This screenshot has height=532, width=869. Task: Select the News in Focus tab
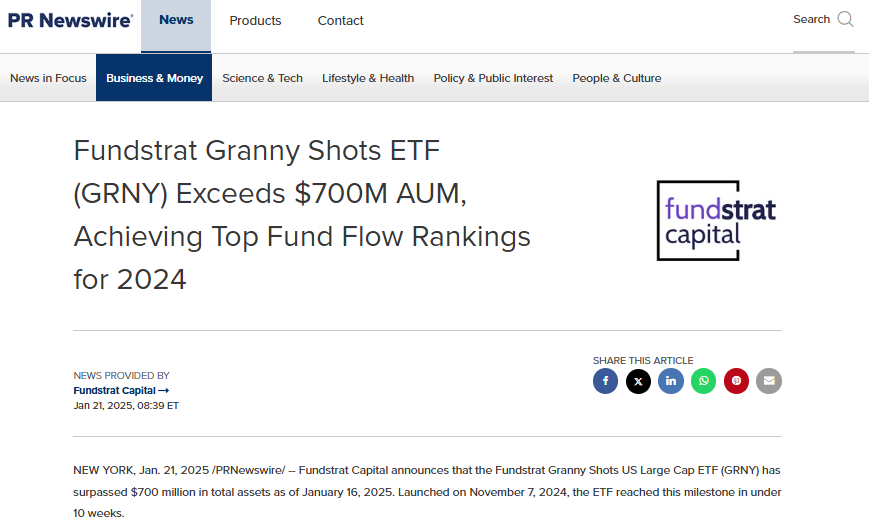48,78
